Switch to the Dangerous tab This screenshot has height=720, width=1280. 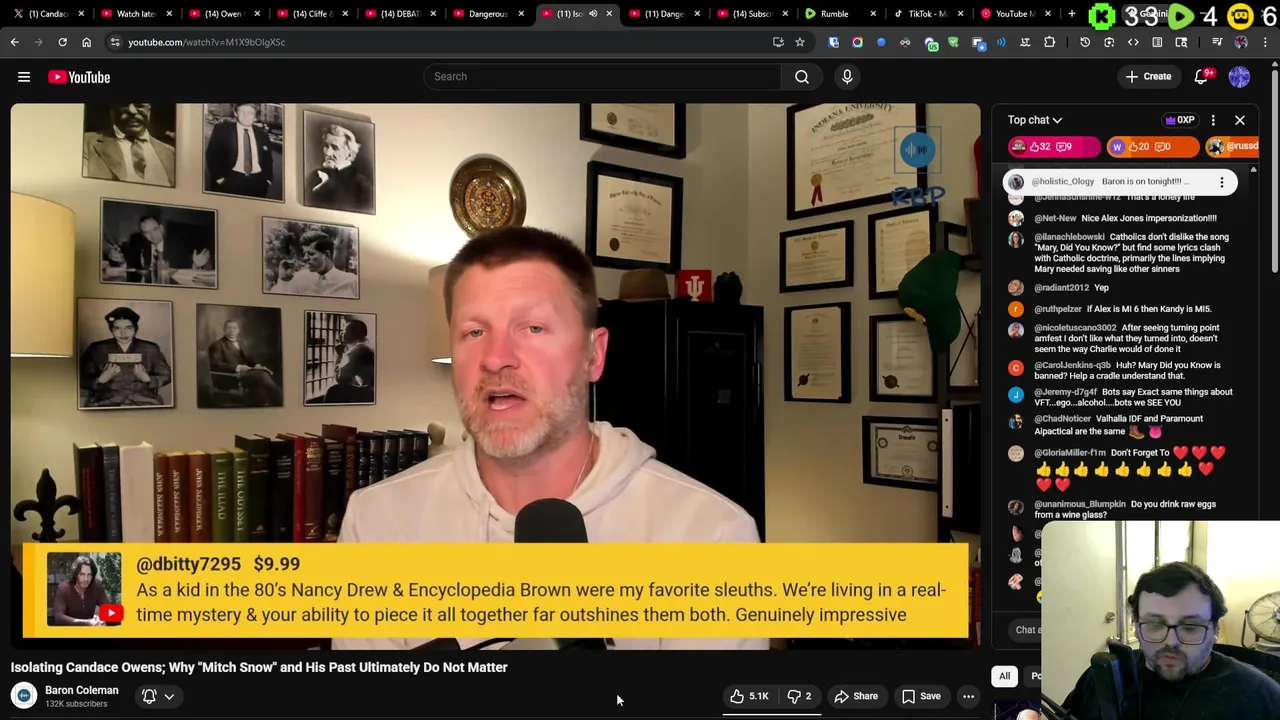click(x=488, y=14)
